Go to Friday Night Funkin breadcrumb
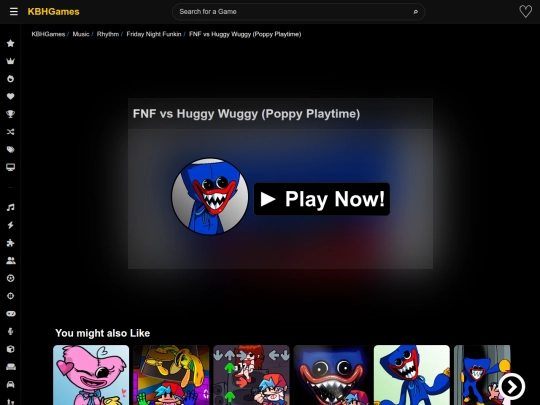Viewport: 540px width, 405px height. [154, 34]
